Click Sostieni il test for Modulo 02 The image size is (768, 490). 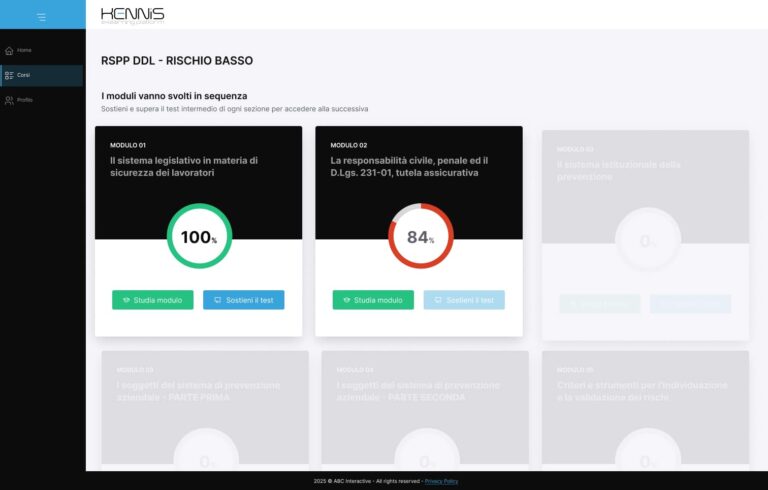coord(464,300)
